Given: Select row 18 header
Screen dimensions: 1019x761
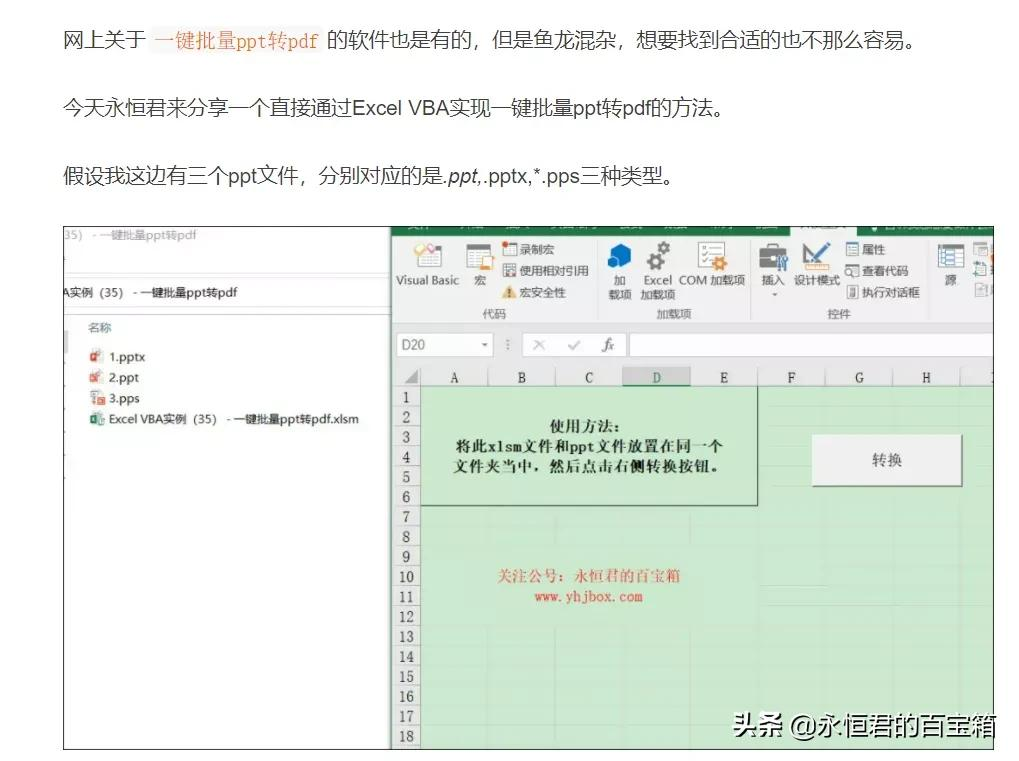Looking at the screenshot, I should click(x=407, y=736).
